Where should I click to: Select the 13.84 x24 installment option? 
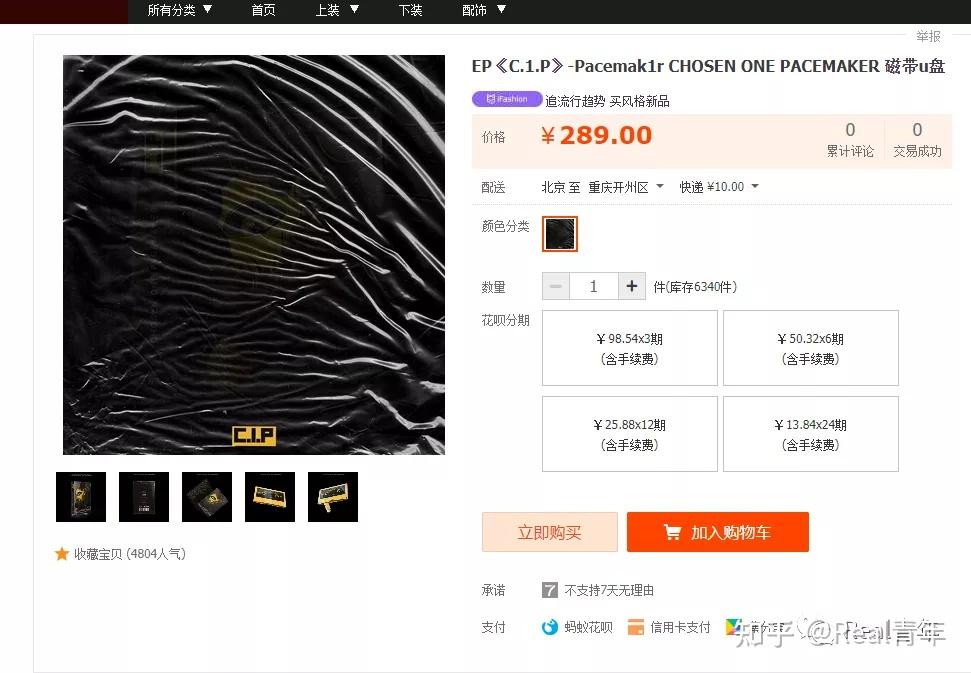click(x=811, y=434)
